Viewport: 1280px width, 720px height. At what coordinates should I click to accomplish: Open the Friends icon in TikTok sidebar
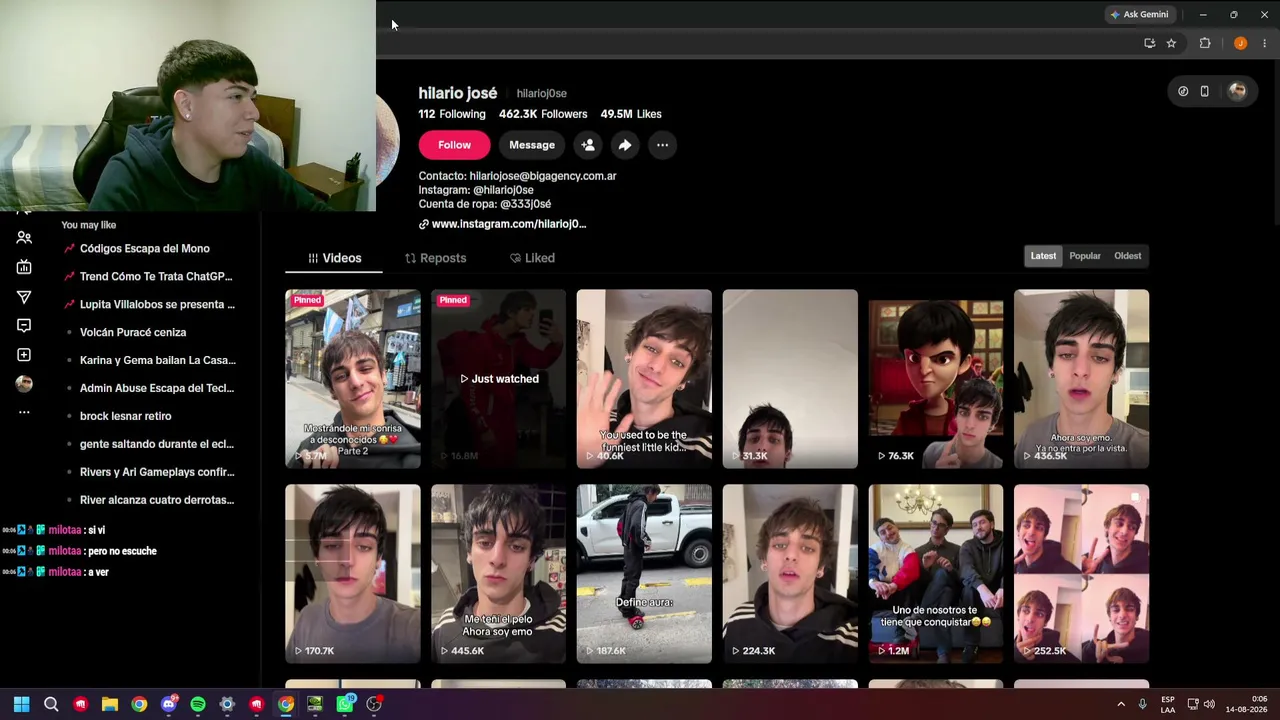[24, 238]
